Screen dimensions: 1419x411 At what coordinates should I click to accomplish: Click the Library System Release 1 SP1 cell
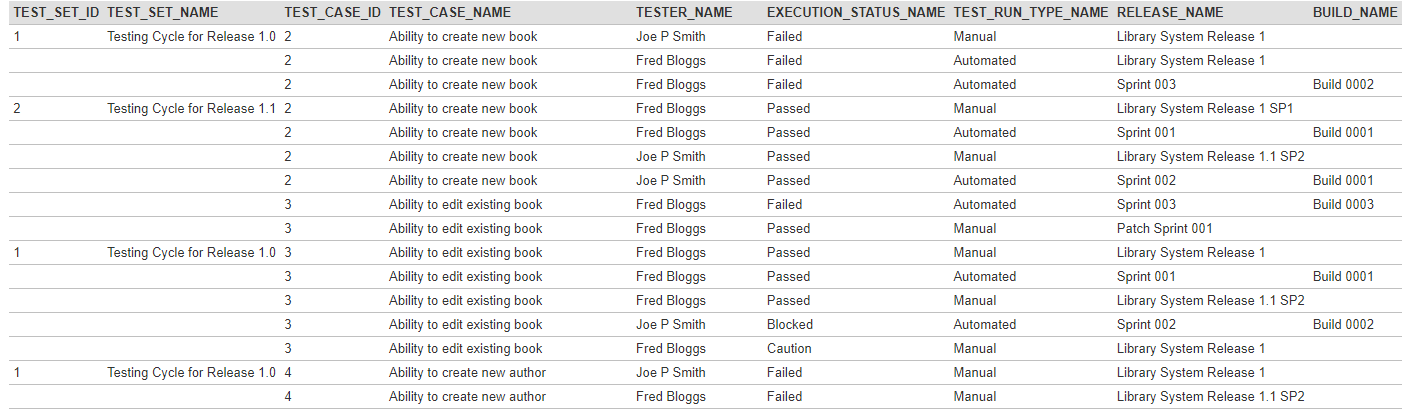[1205, 109]
